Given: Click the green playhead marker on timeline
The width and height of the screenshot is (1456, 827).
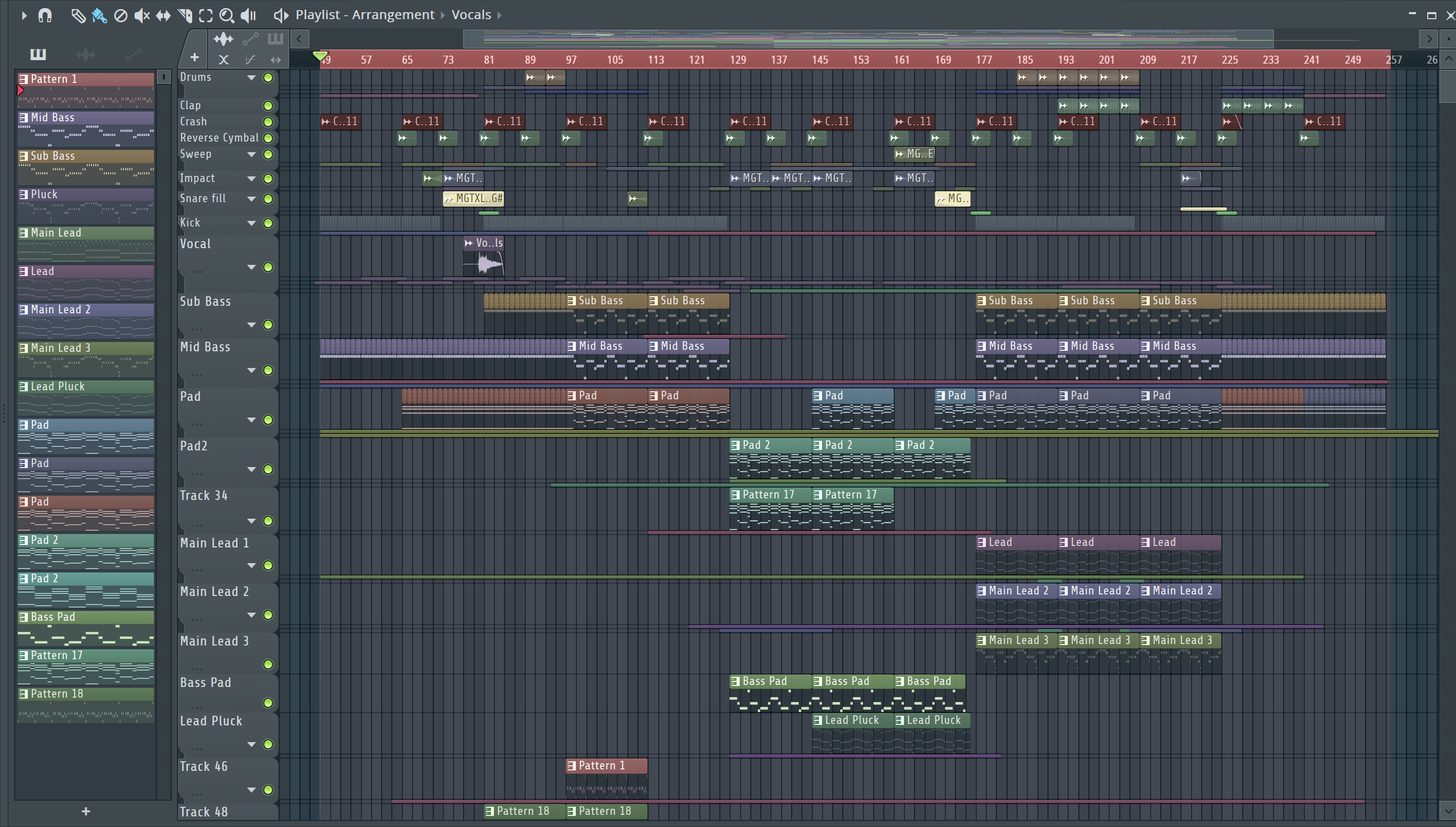Looking at the screenshot, I should pyautogui.click(x=321, y=56).
